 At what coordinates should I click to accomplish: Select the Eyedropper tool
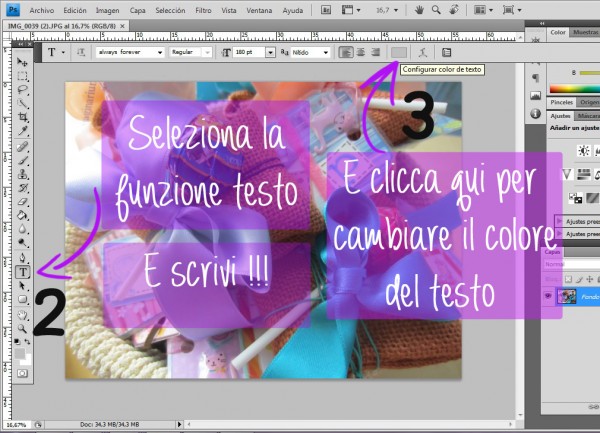tap(22, 131)
